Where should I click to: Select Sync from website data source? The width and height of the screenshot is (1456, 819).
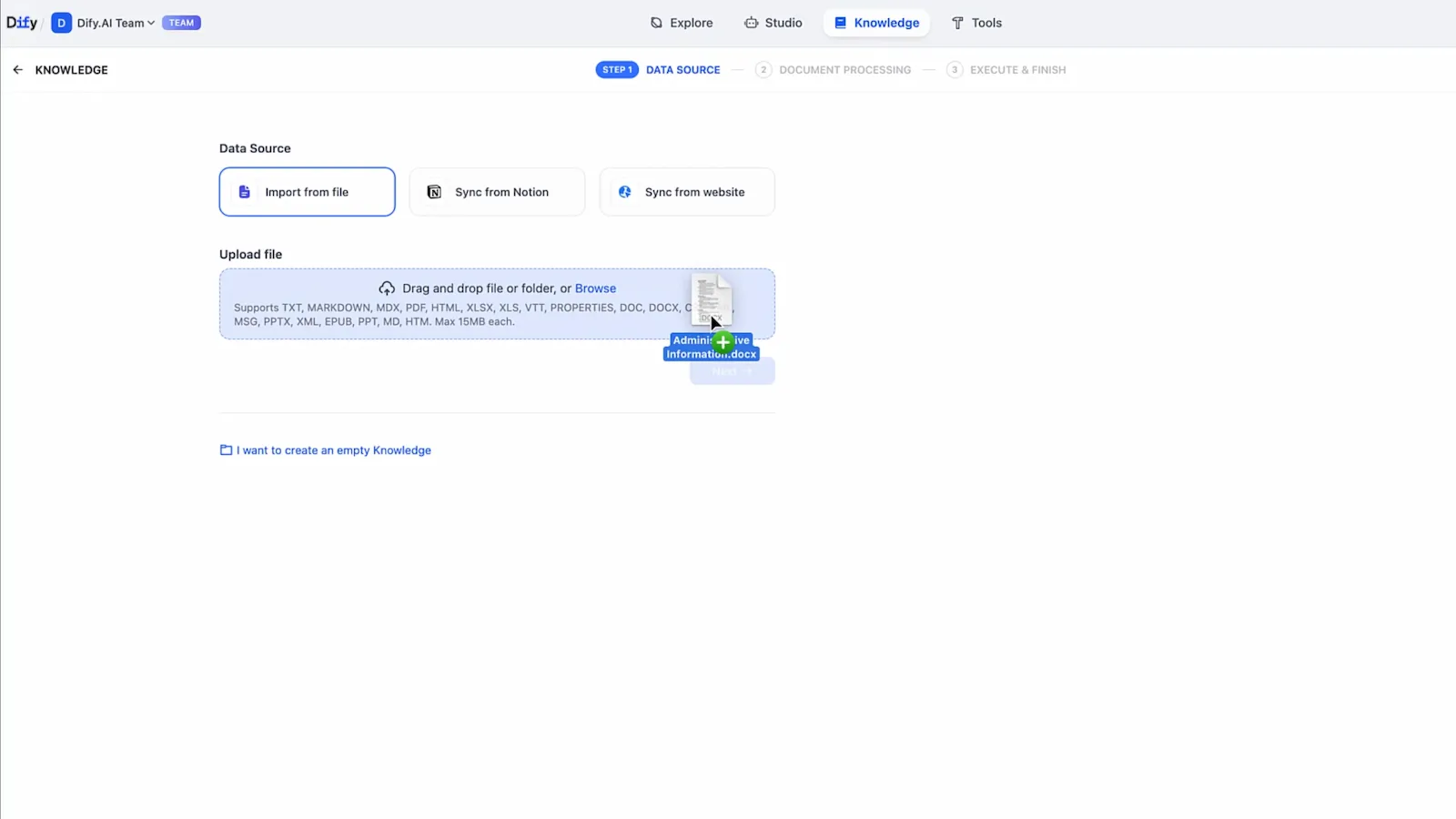(x=687, y=192)
